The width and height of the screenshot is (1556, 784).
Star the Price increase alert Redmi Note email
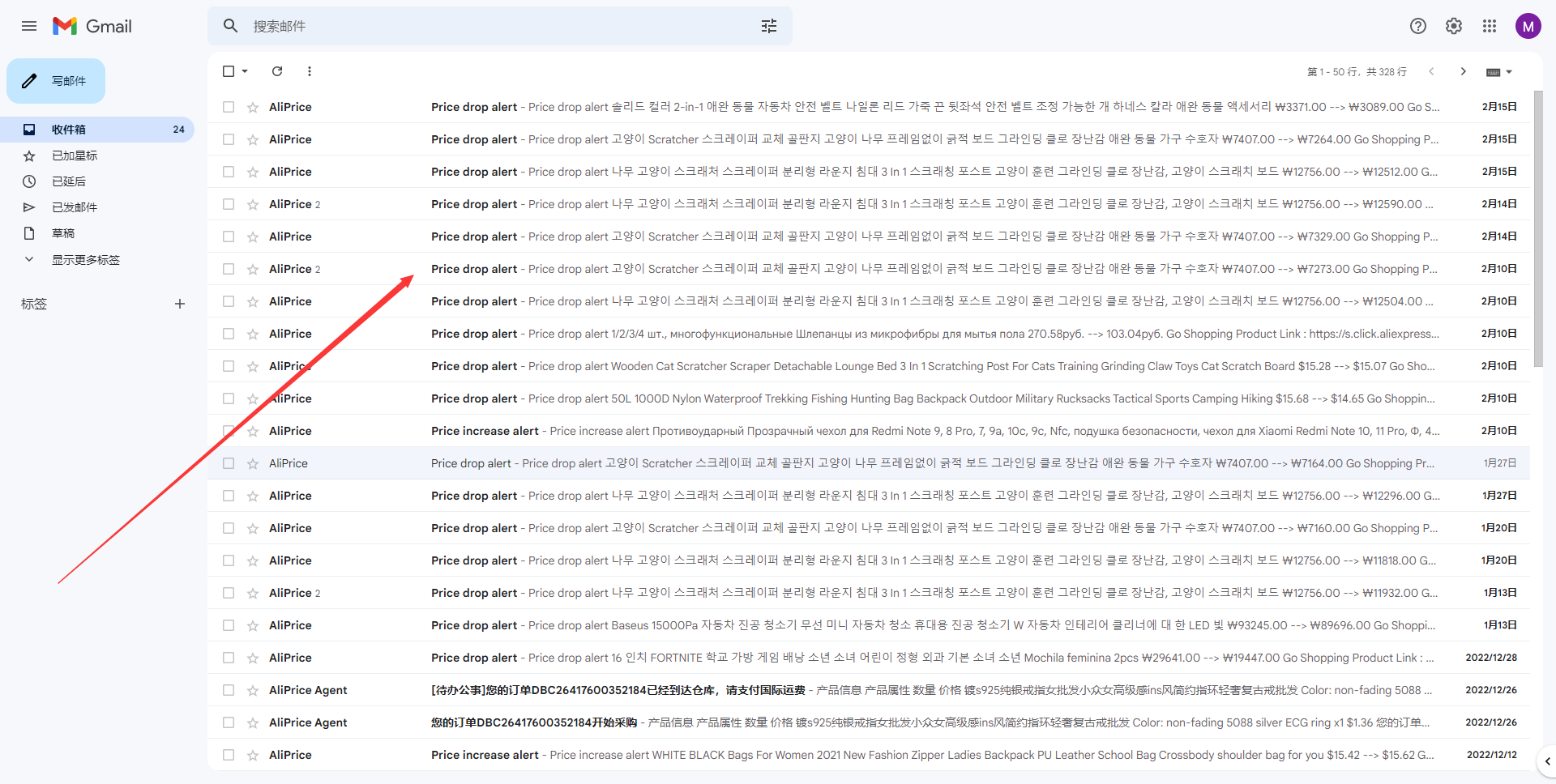point(253,431)
